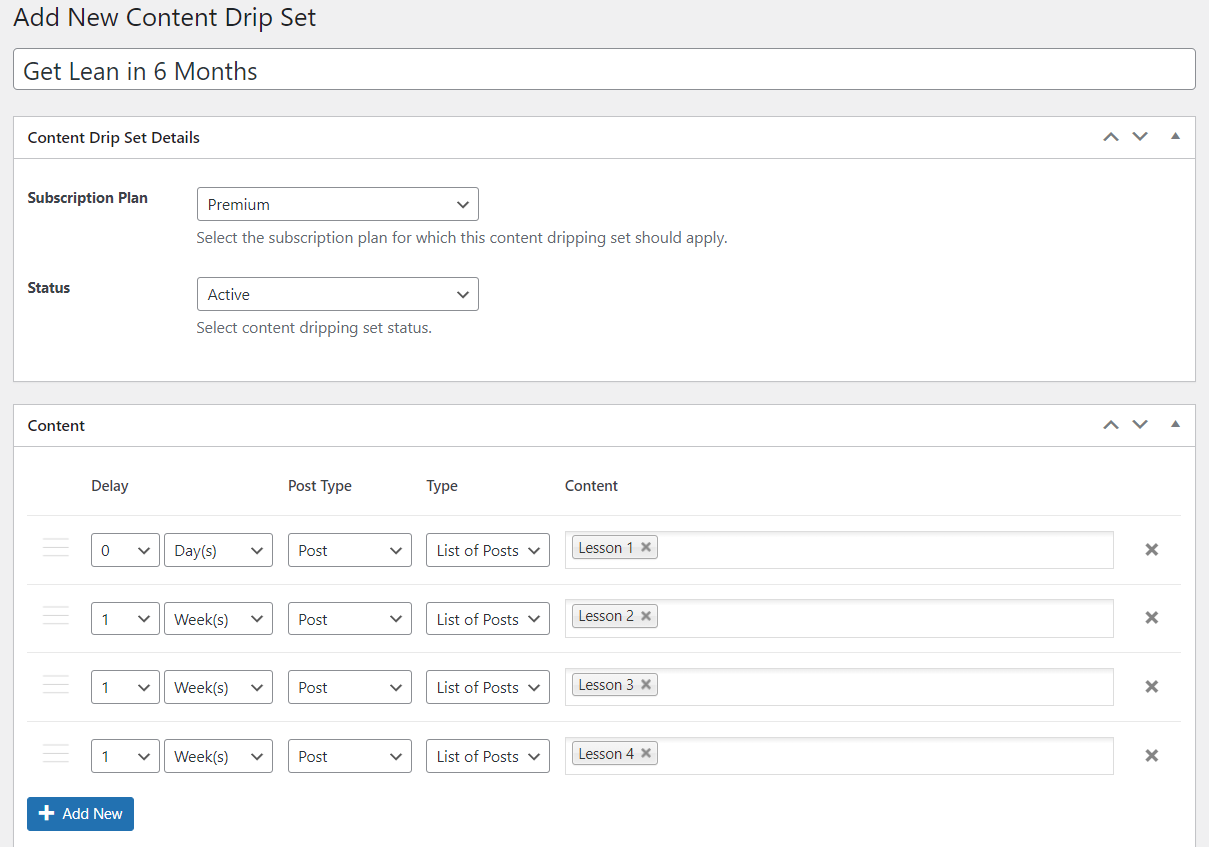This screenshot has height=847, width=1209.
Task: Click the Content column header
Action: [x=592, y=486]
